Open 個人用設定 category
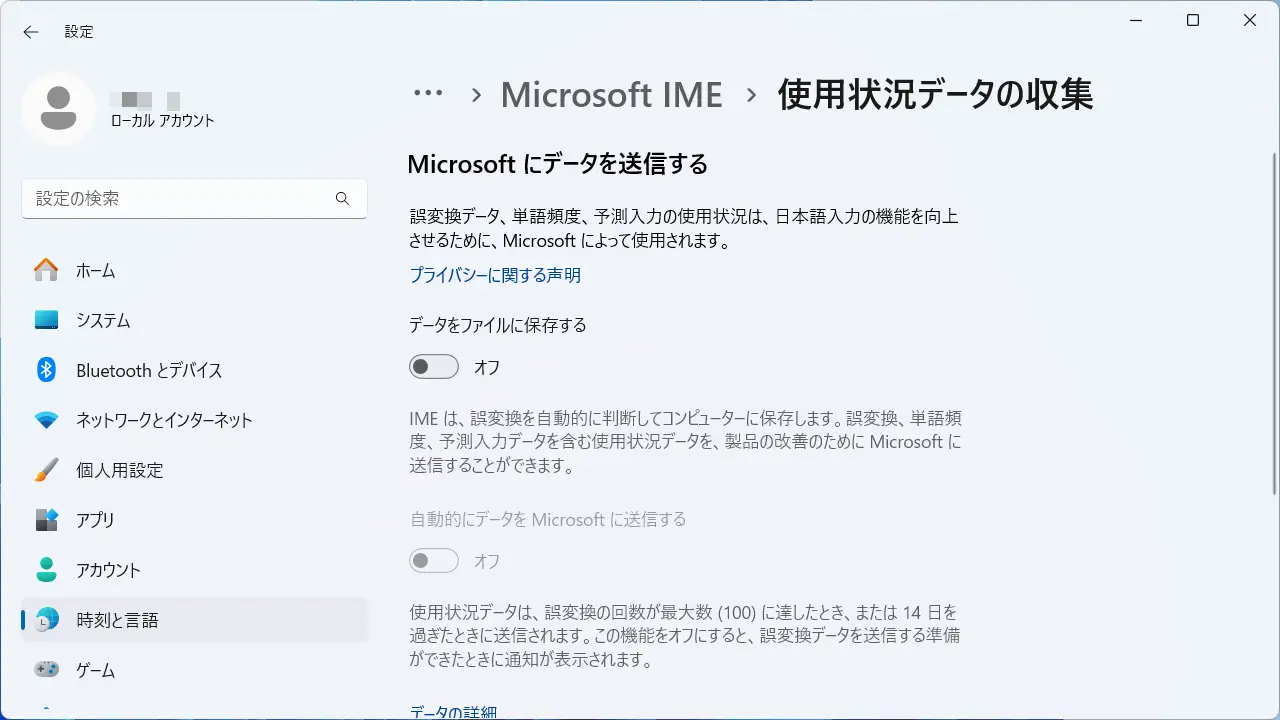 click(x=194, y=470)
